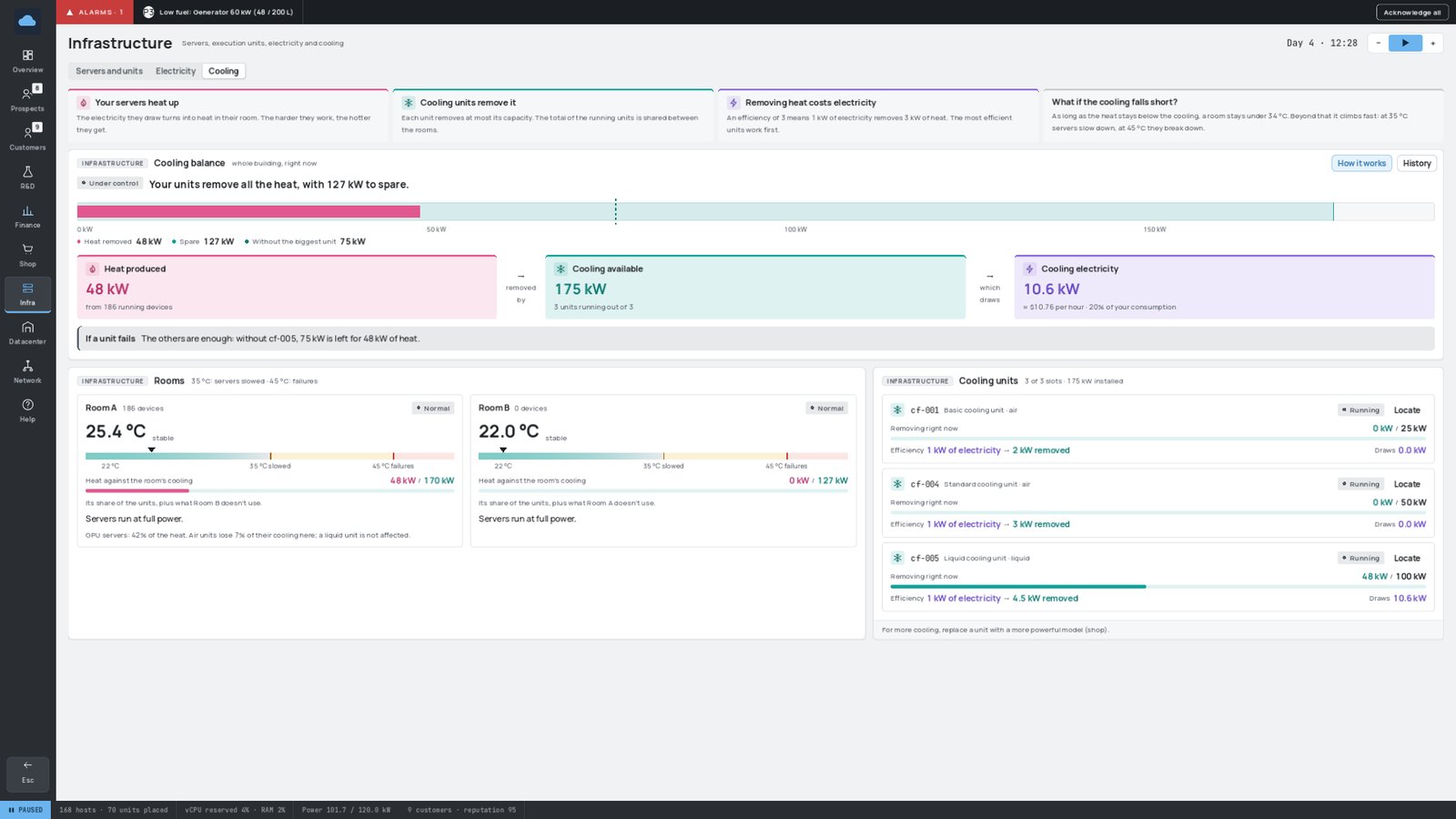Click the snowflake icon of cf-001

[x=897, y=409]
